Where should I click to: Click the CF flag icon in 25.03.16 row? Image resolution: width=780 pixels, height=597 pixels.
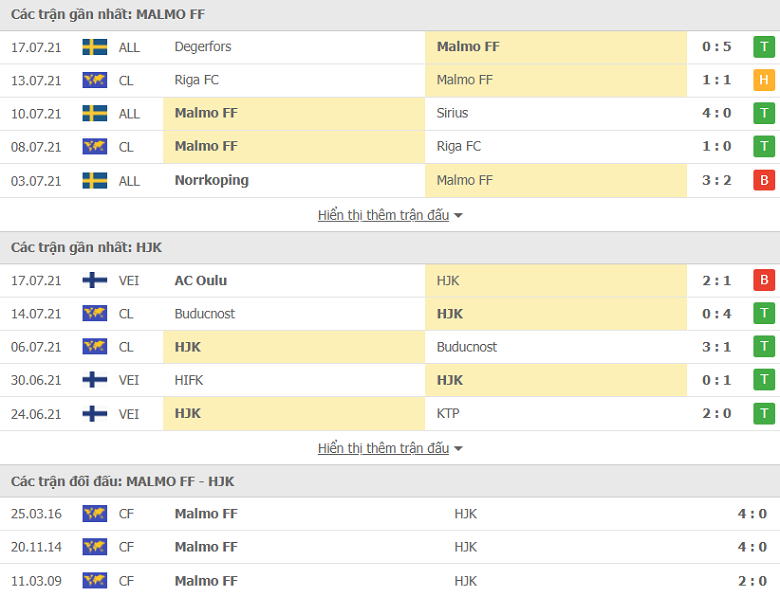pyautogui.click(x=95, y=514)
